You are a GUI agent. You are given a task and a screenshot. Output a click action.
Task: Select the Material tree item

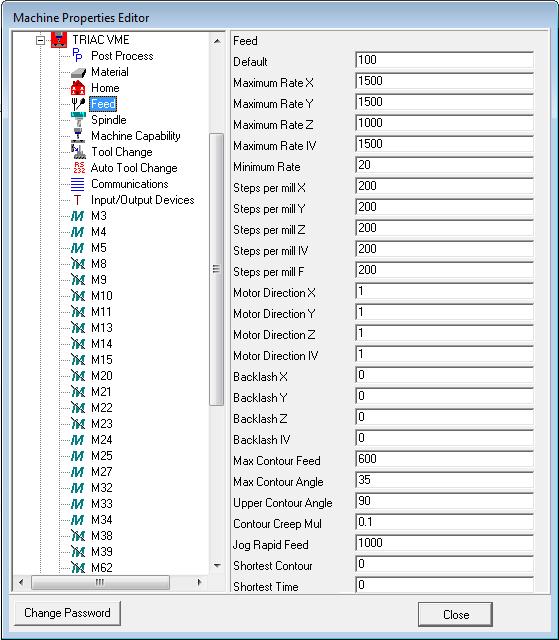pyautogui.click(x=110, y=72)
